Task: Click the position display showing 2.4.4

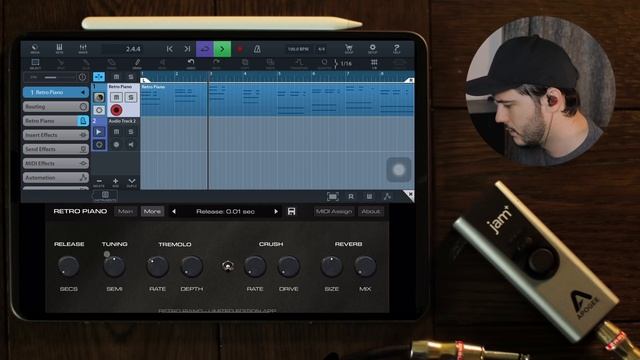Action: tap(133, 49)
